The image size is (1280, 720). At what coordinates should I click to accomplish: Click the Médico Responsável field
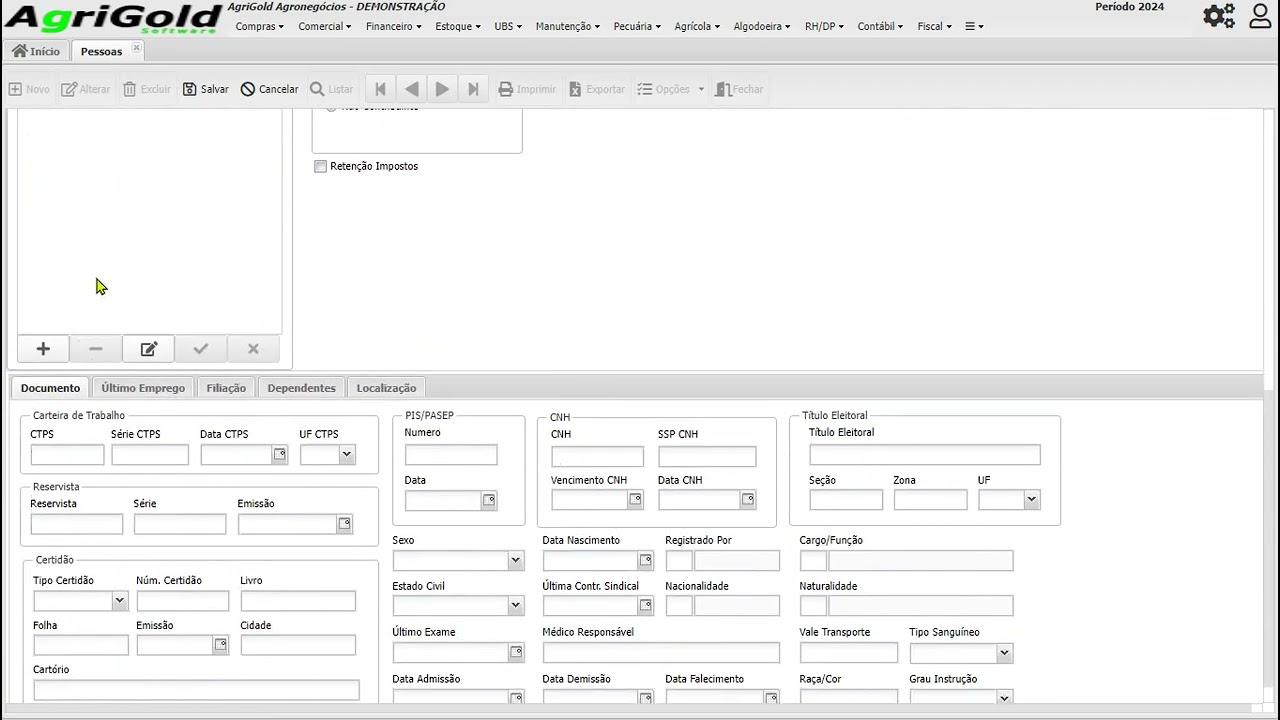pos(661,653)
